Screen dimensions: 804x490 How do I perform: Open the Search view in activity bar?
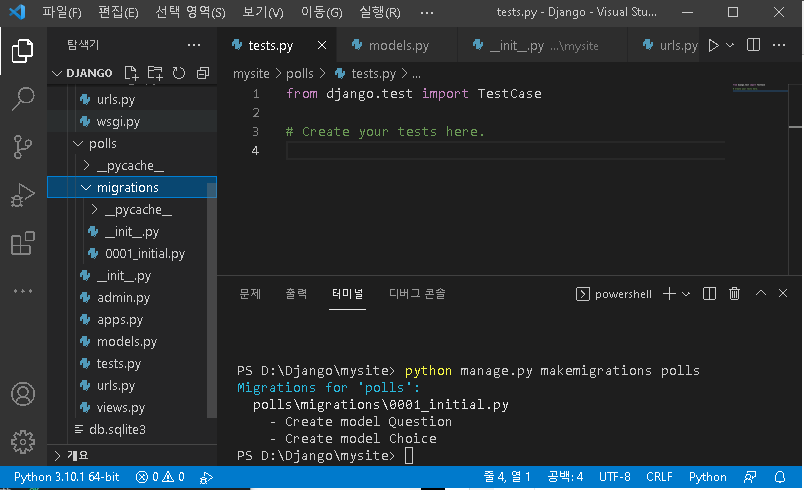click(x=23, y=98)
